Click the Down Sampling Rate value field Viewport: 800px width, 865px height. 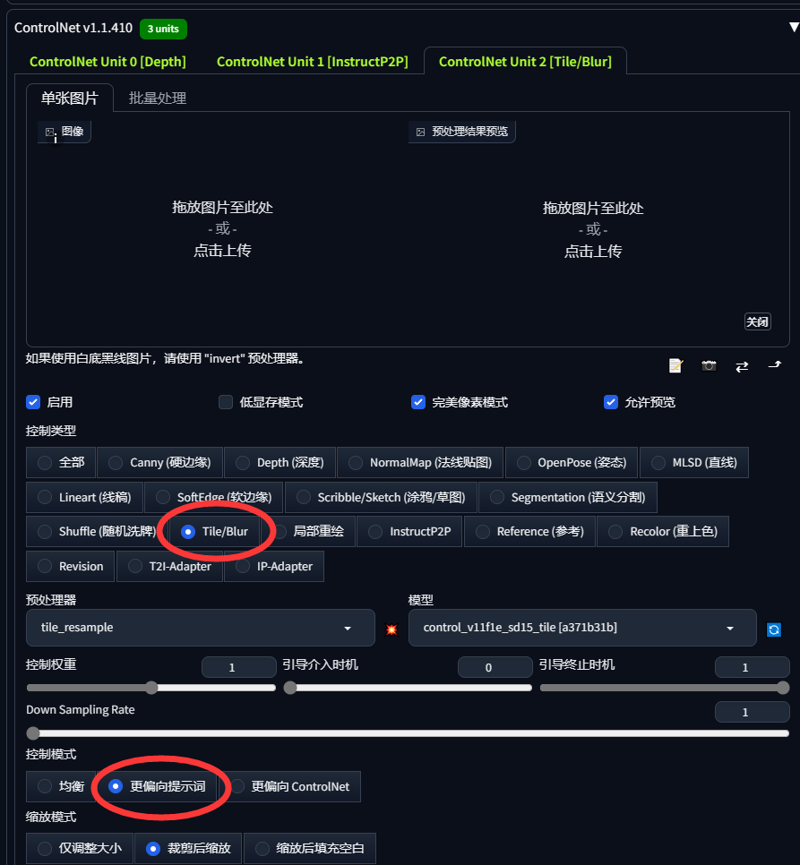coord(752,712)
